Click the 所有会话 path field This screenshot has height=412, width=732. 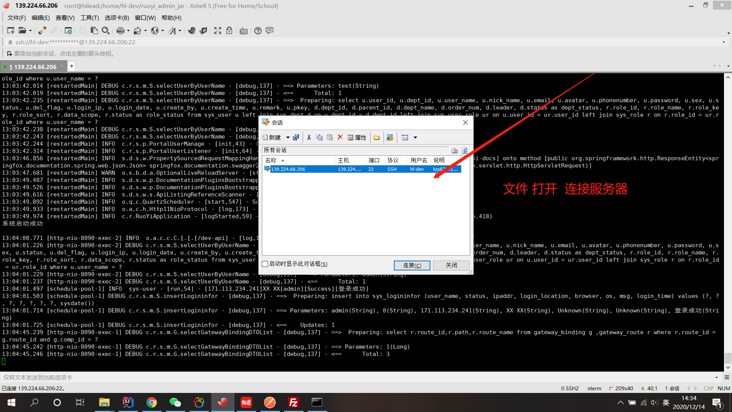click(x=355, y=150)
